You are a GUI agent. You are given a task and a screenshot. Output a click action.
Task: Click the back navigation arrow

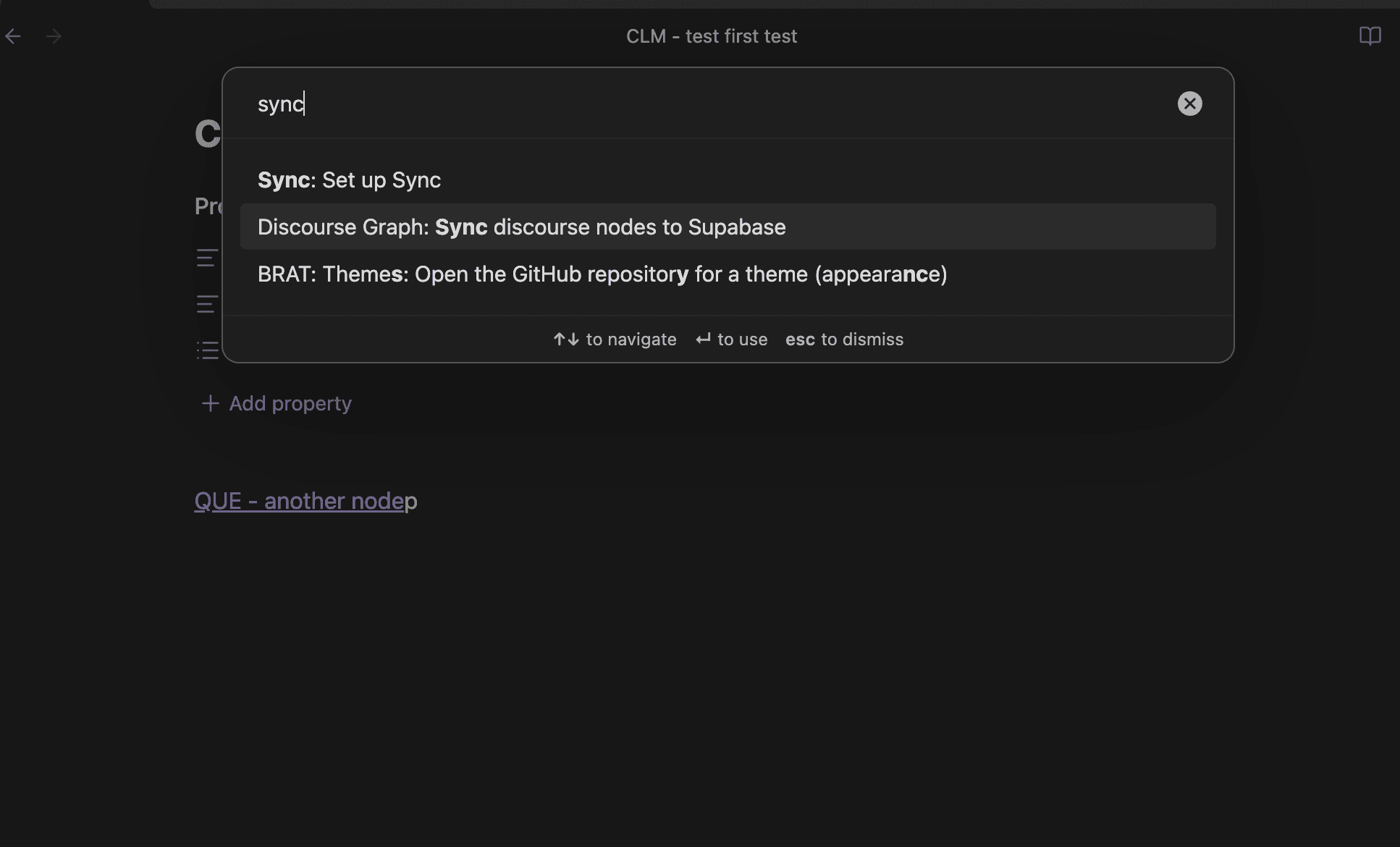coord(13,36)
